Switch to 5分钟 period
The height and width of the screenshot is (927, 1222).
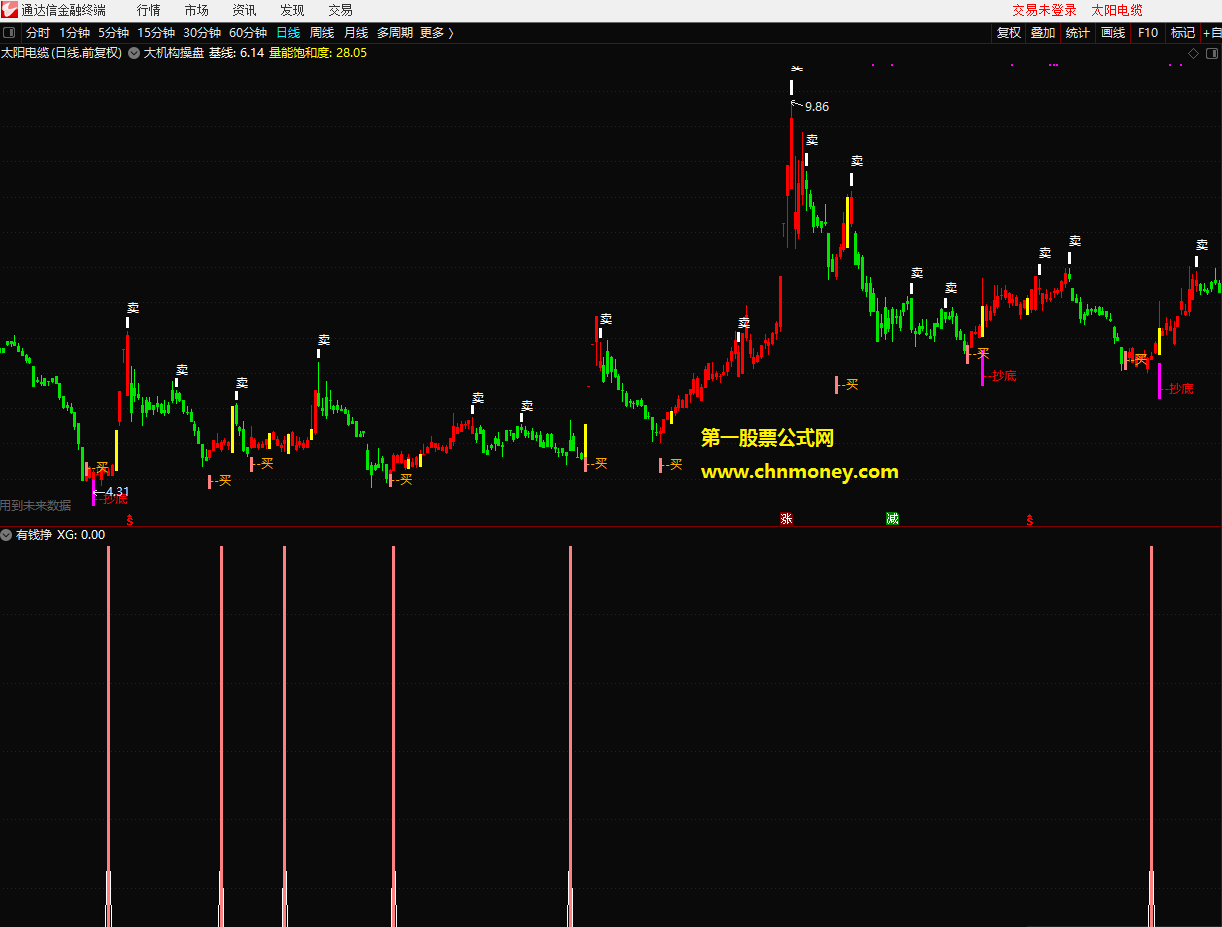pyautogui.click(x=114, y=33)
